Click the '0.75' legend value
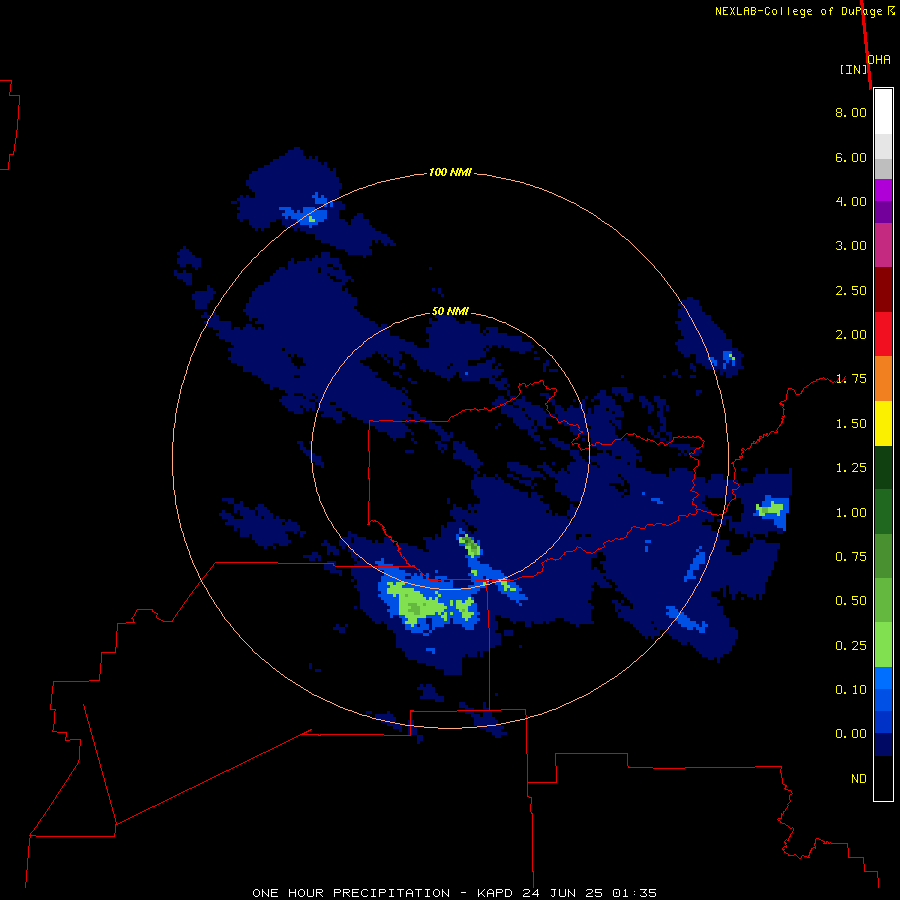 pyautogui.click(x=851, y=557)
